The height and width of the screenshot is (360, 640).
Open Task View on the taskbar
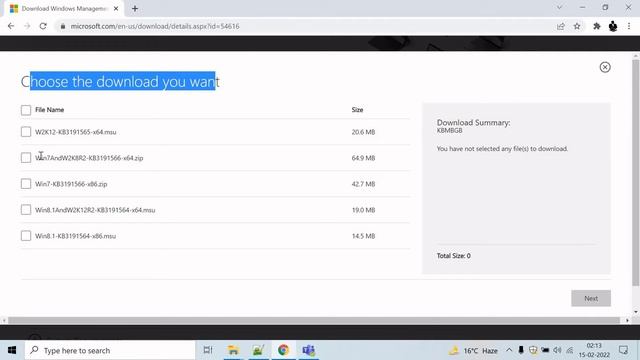[x=208, y=350]
